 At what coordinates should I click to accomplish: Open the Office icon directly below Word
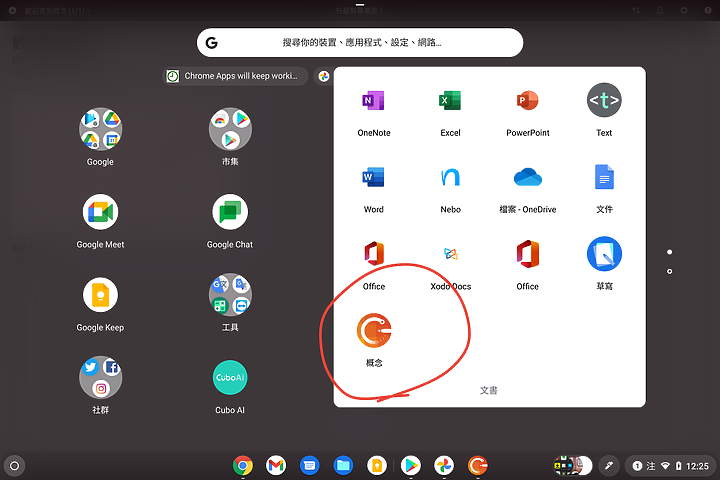373,254
